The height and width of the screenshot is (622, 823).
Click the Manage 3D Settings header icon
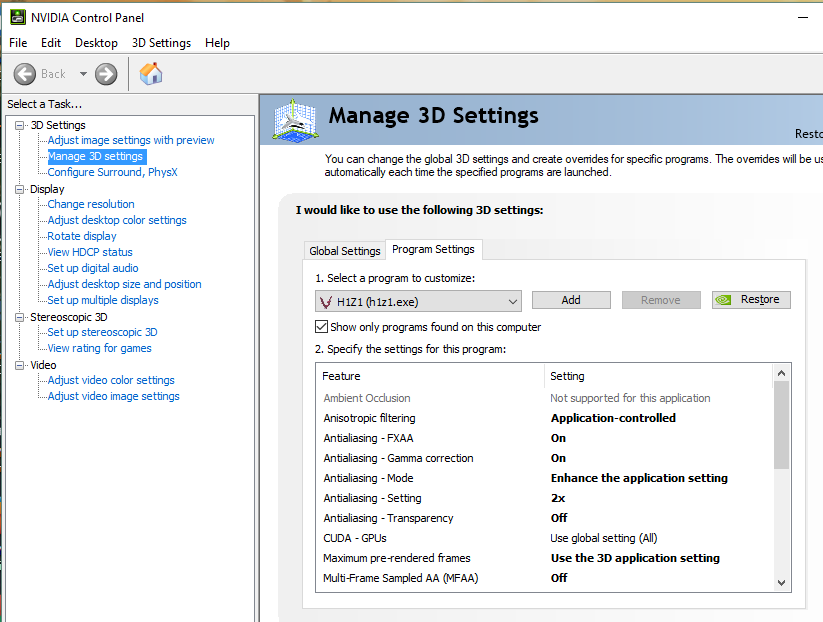coord(296,121)
